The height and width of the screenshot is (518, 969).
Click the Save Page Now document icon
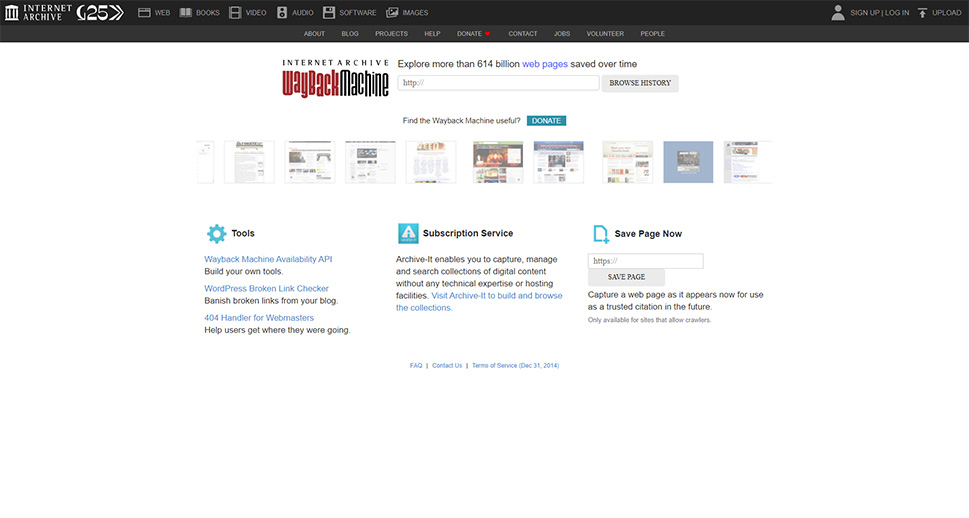[601, 234]
